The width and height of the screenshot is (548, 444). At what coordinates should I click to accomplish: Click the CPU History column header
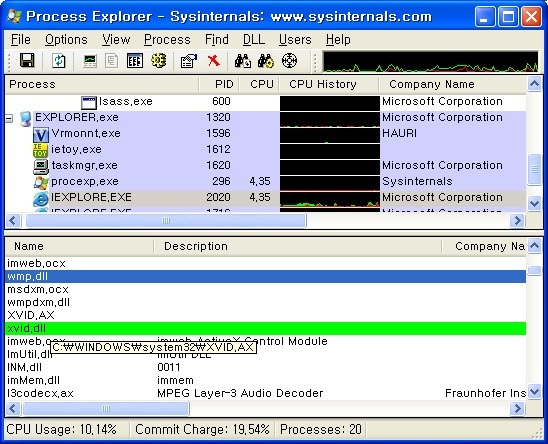coord(329,84)
